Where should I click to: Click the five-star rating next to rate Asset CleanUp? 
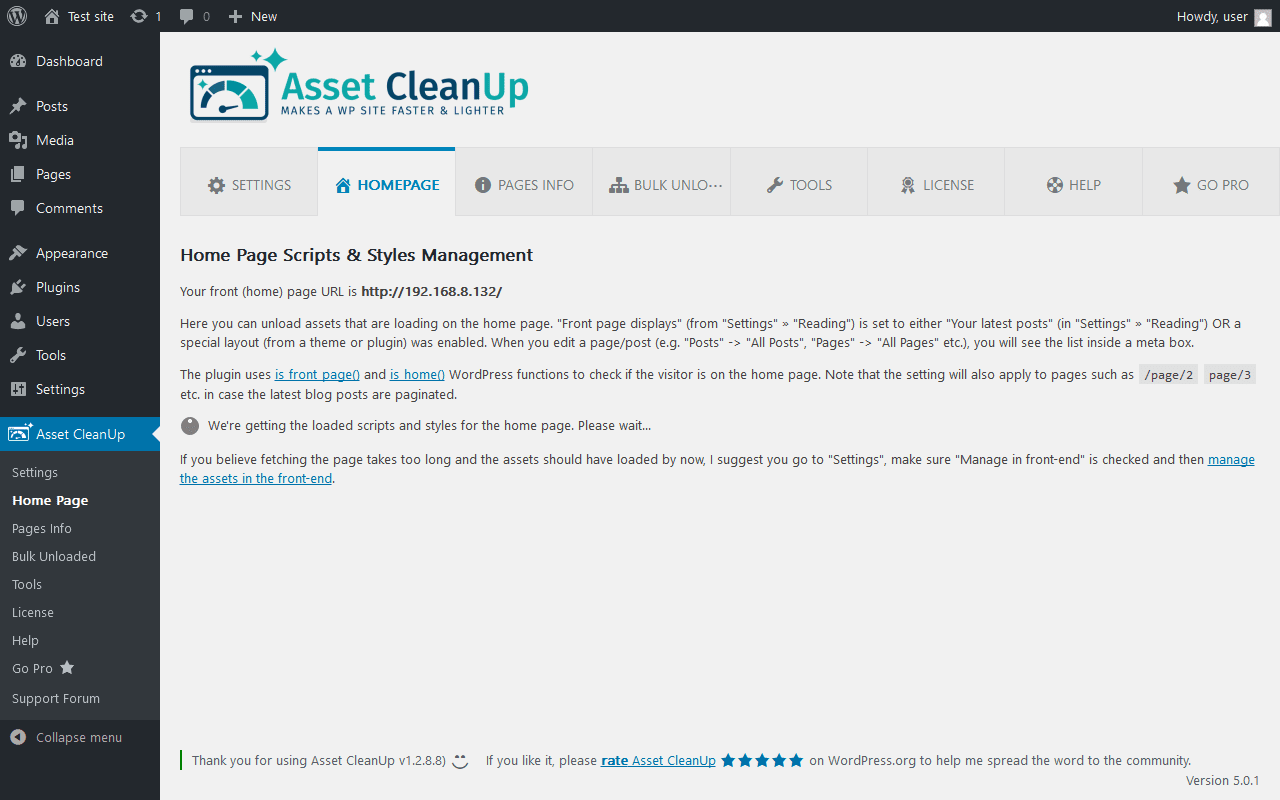coord(762,760)
